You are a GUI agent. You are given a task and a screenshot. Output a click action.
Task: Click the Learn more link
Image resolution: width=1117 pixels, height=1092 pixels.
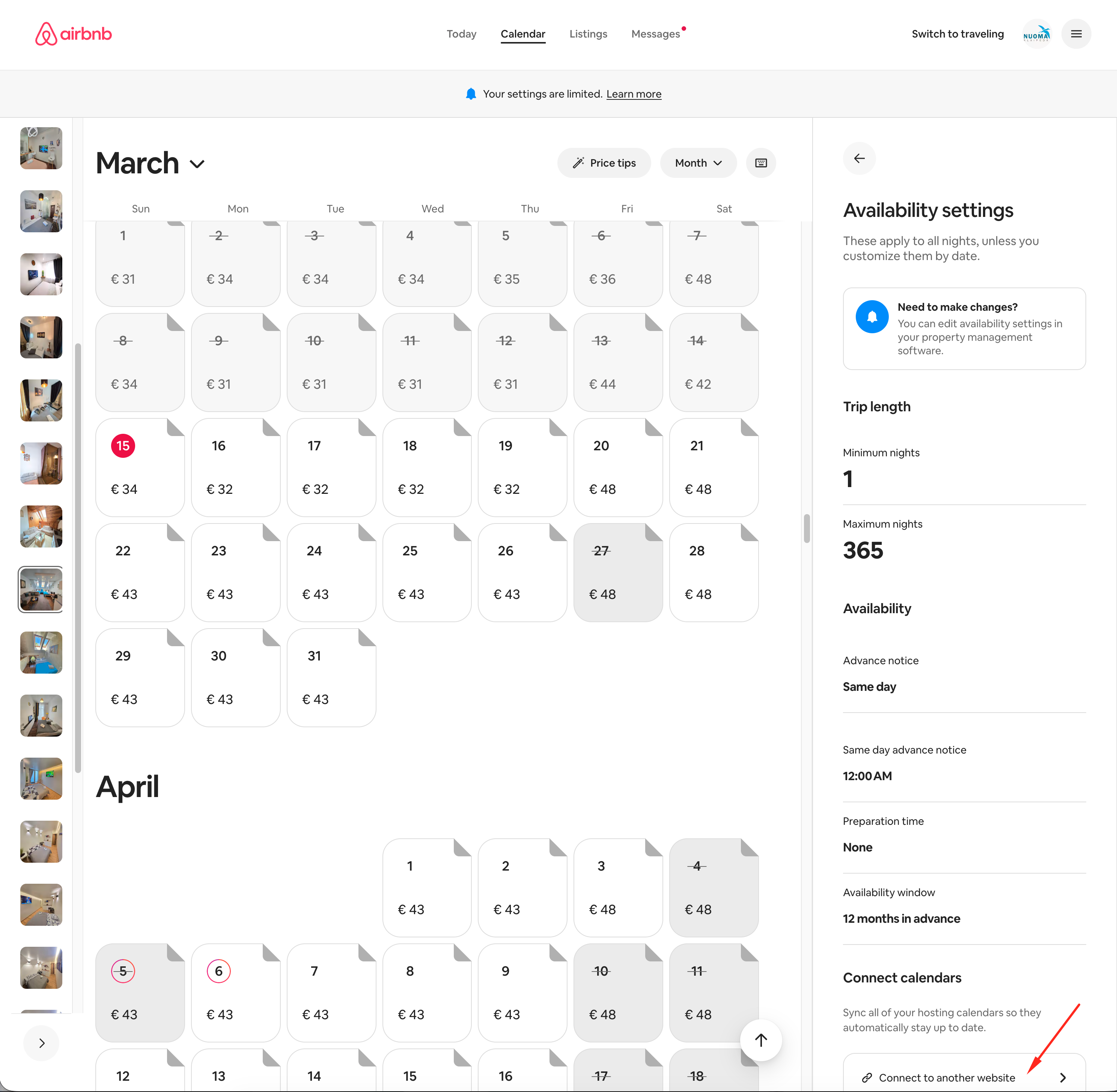point(633,94)
